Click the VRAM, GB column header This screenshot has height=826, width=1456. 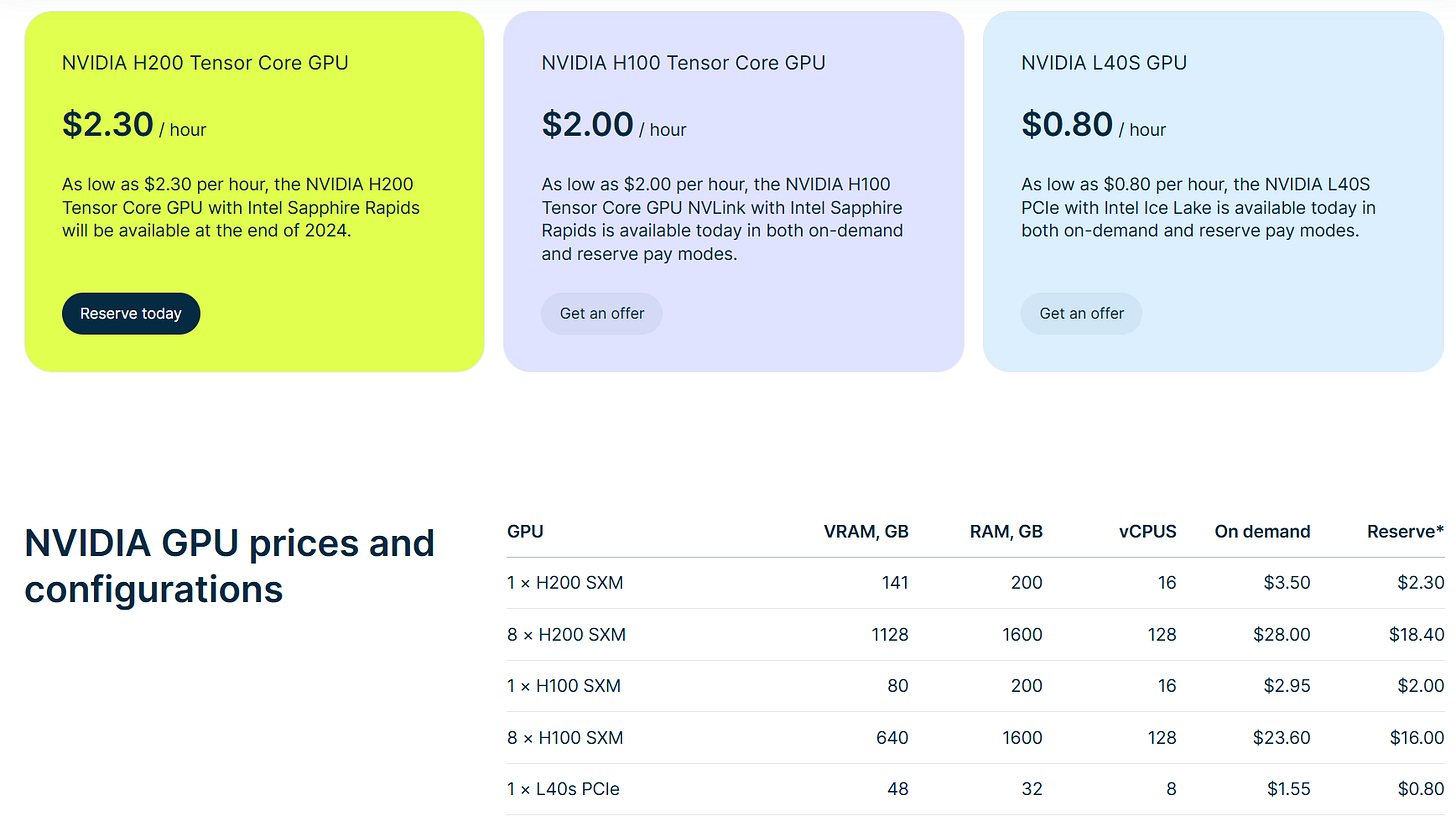[867, 532]
